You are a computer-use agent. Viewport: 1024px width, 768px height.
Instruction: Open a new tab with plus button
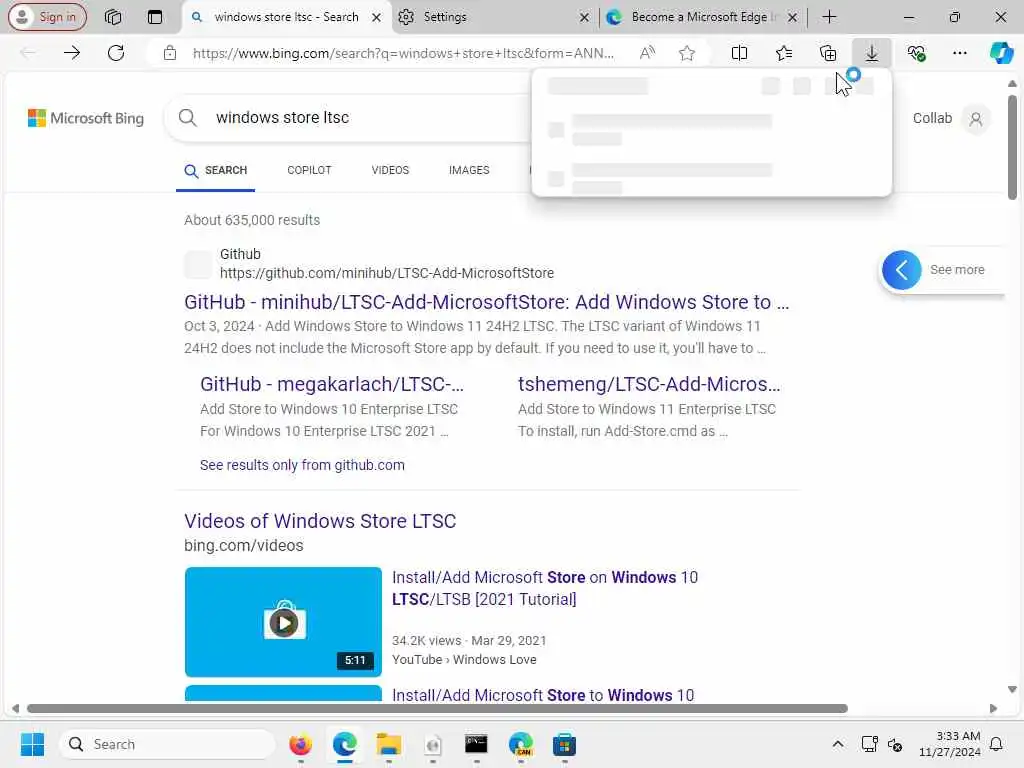[x=829, y=17]
